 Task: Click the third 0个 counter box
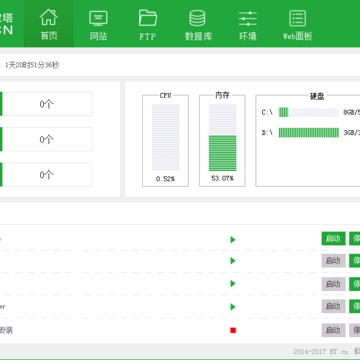pyautogui.click(x=46, y=174)
